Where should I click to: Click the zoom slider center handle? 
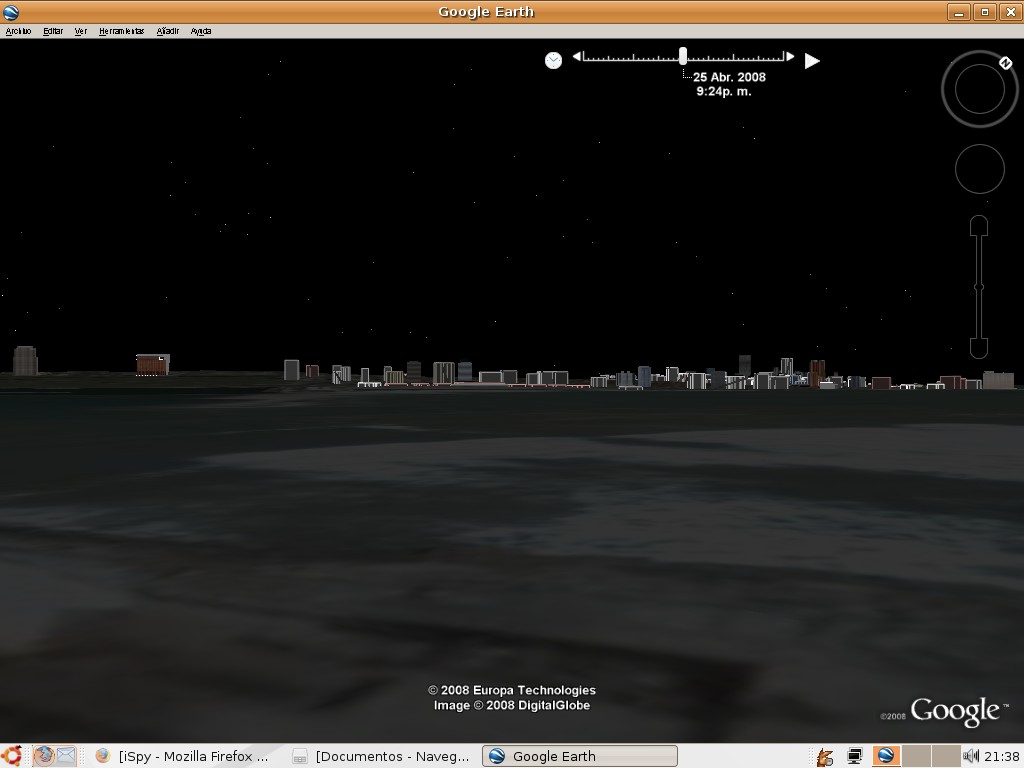coord(979,287)
